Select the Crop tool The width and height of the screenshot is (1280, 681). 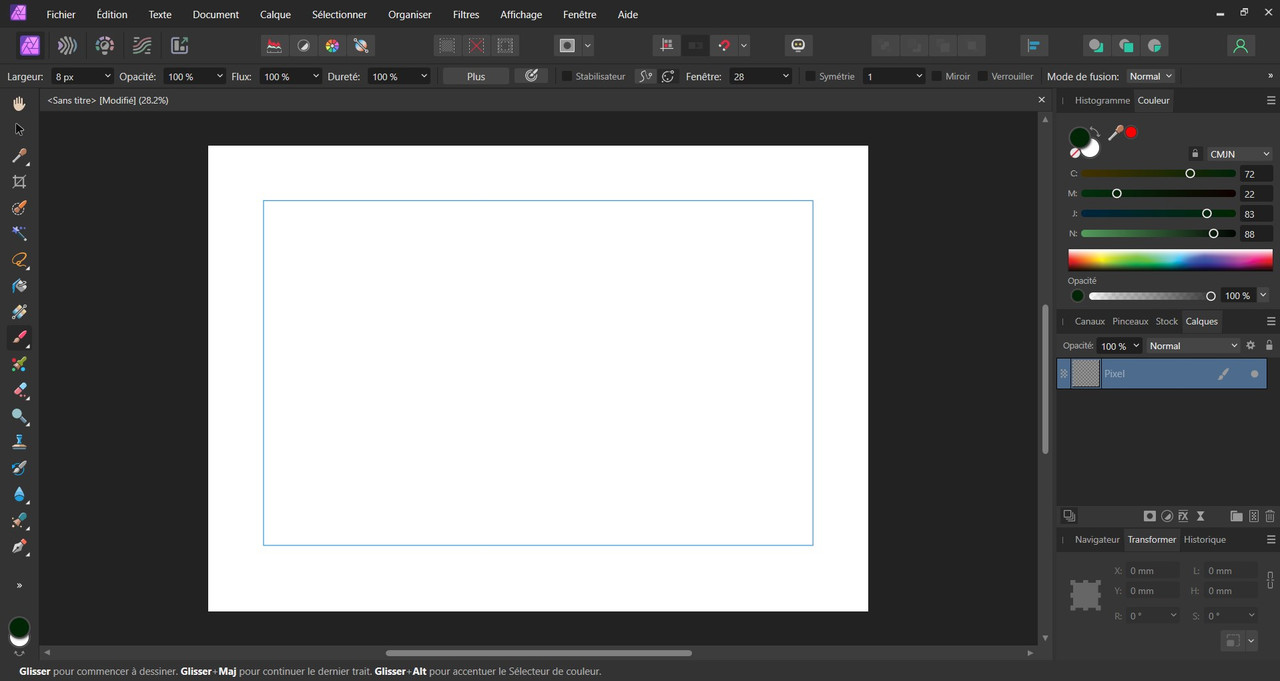[x=19, y=181]
